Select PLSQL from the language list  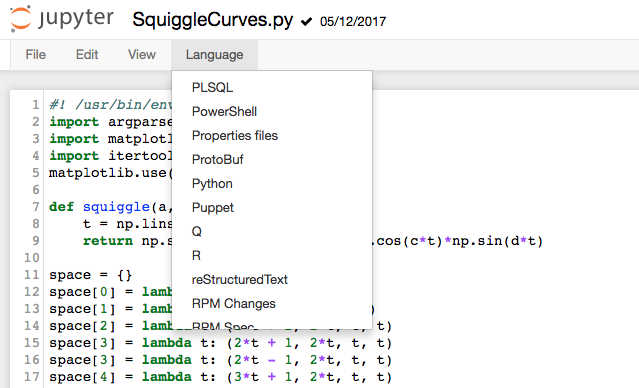[272, 88]
